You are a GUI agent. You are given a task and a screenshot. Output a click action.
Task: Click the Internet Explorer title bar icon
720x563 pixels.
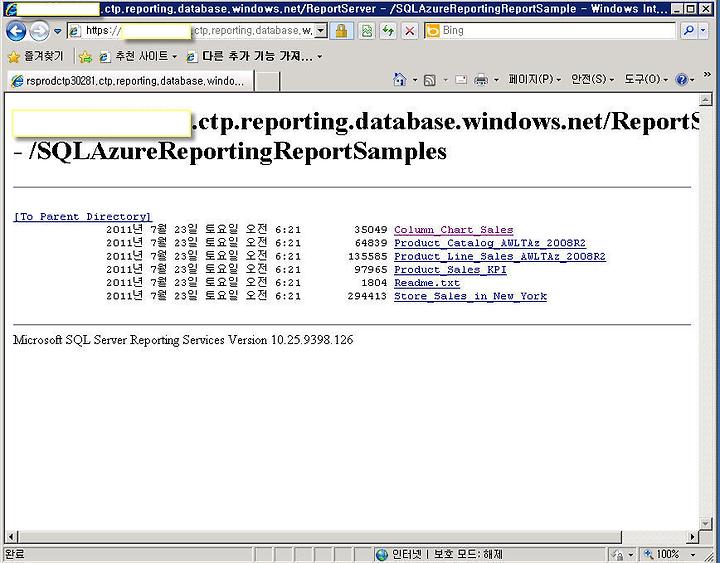[11, 9]
